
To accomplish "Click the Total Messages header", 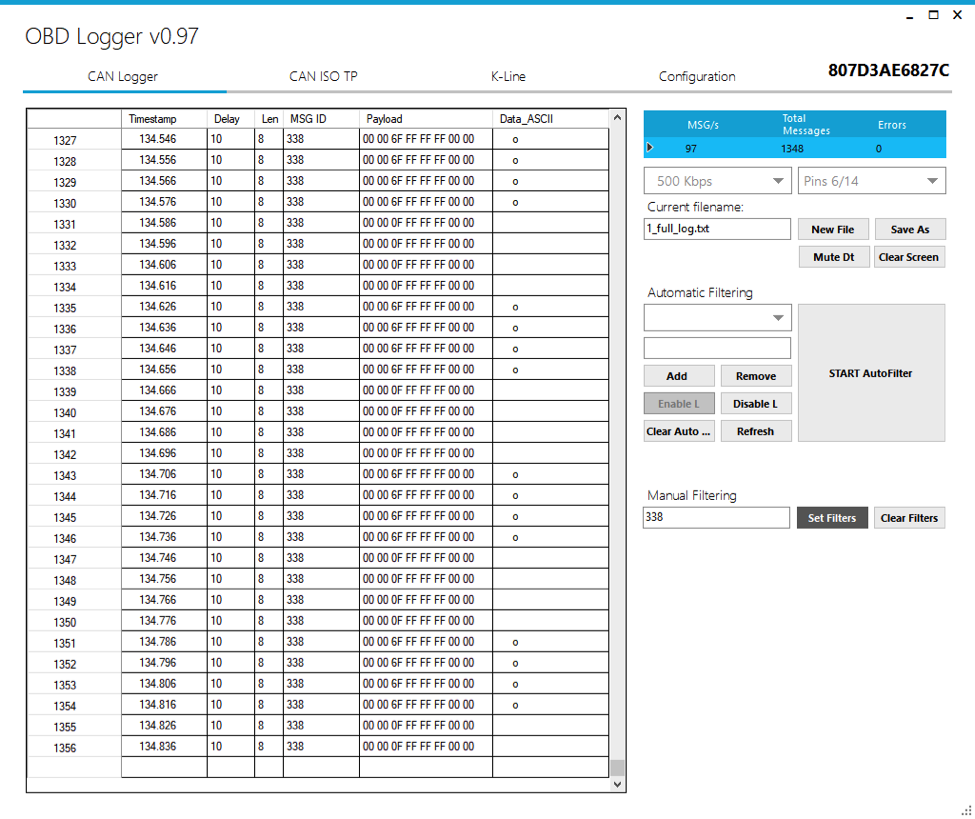I will tap(806, 124).
